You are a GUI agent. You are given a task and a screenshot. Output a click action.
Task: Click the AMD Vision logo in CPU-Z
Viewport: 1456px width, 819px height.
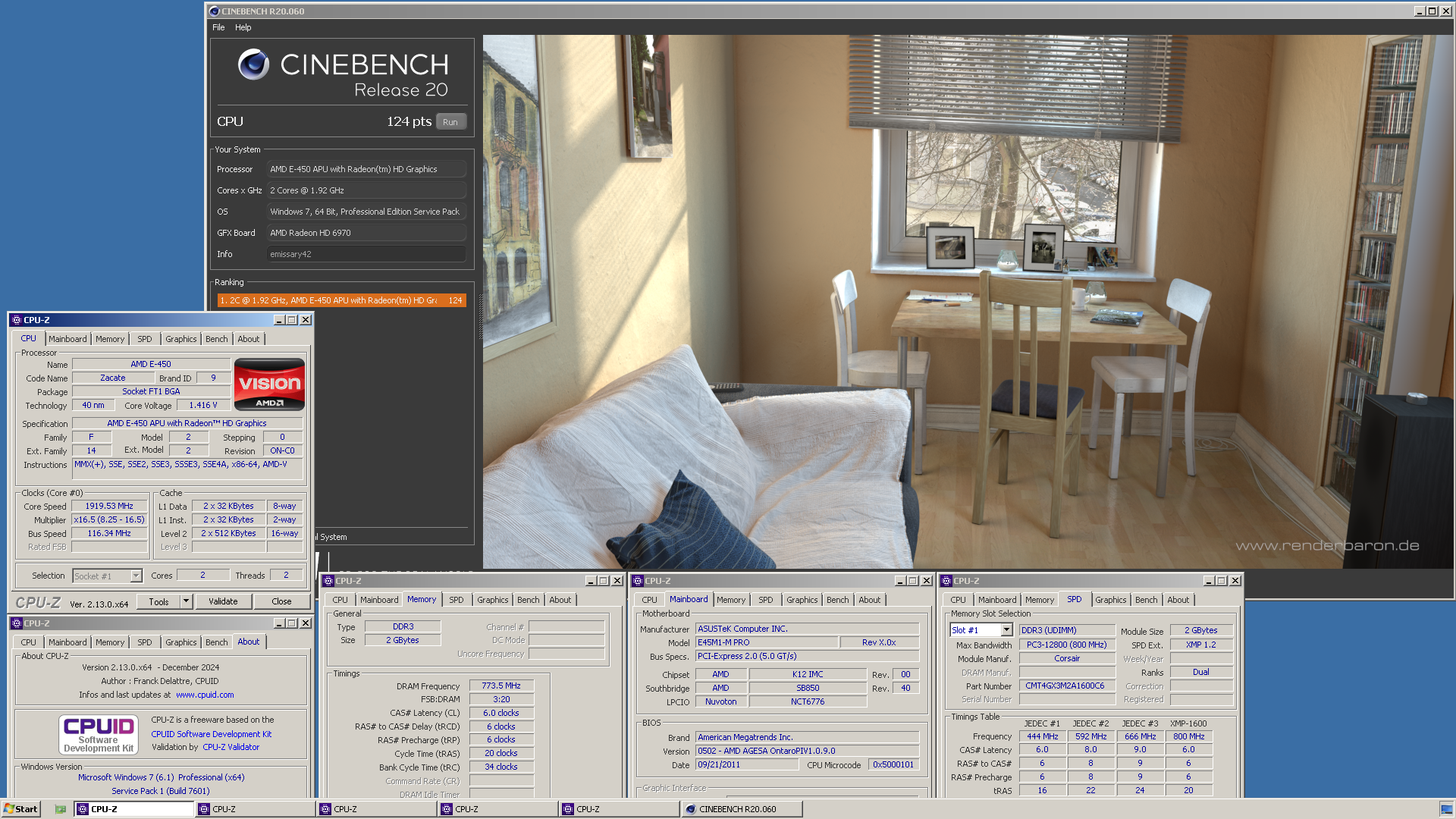pyautogui.click(x=269, y=384)
